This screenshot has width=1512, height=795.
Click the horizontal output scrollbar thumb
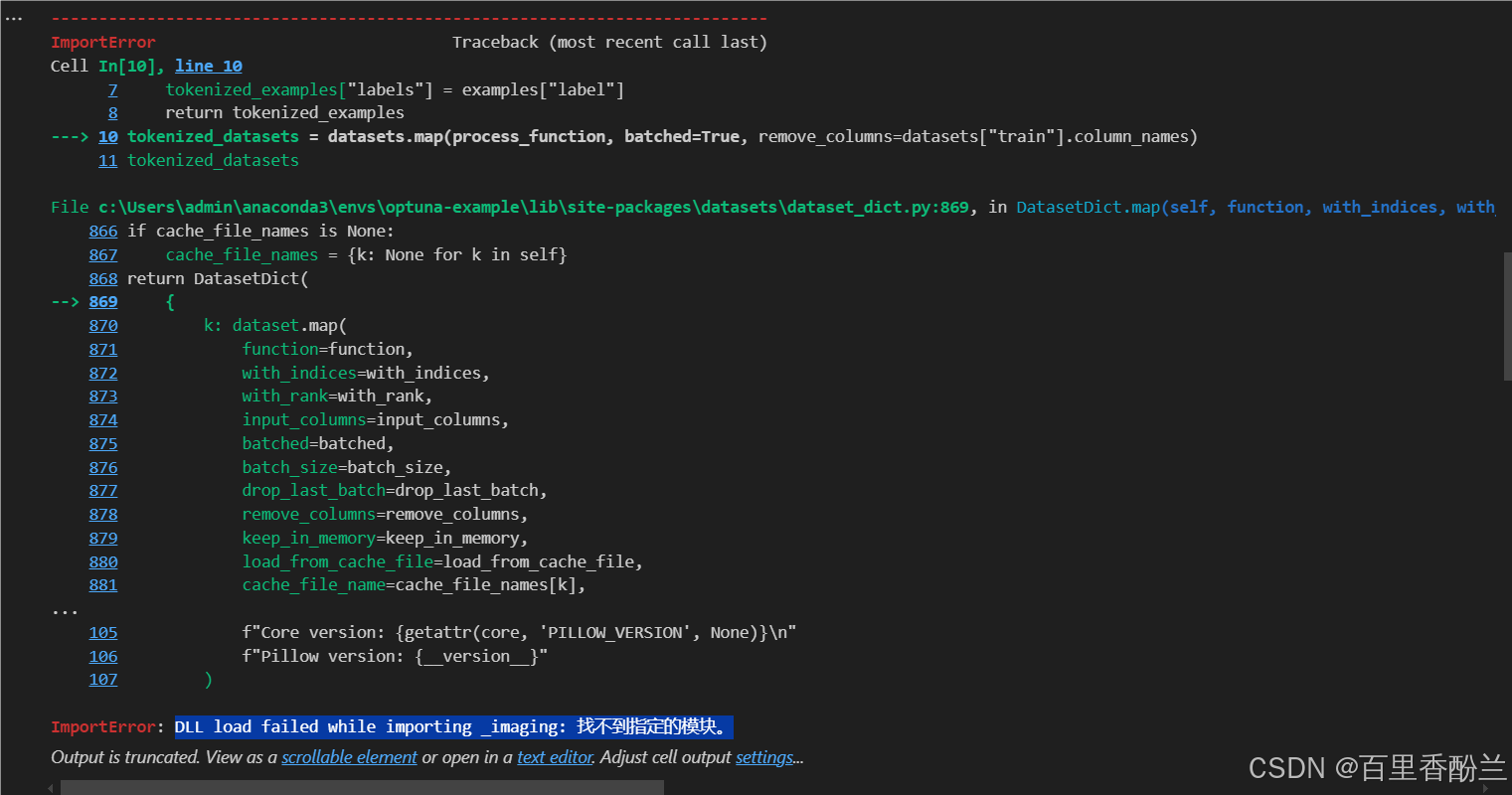click(x=362, y=787)
